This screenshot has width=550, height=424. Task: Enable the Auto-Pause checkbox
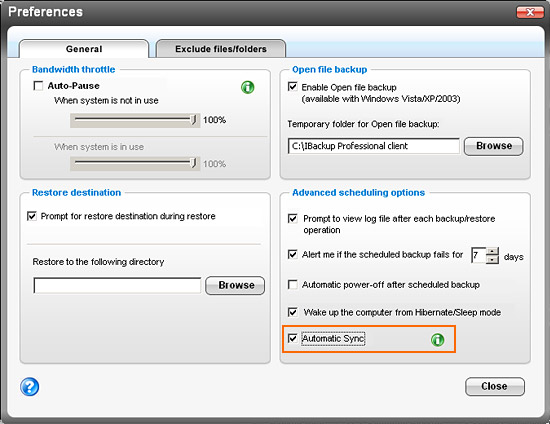(38, 86)
